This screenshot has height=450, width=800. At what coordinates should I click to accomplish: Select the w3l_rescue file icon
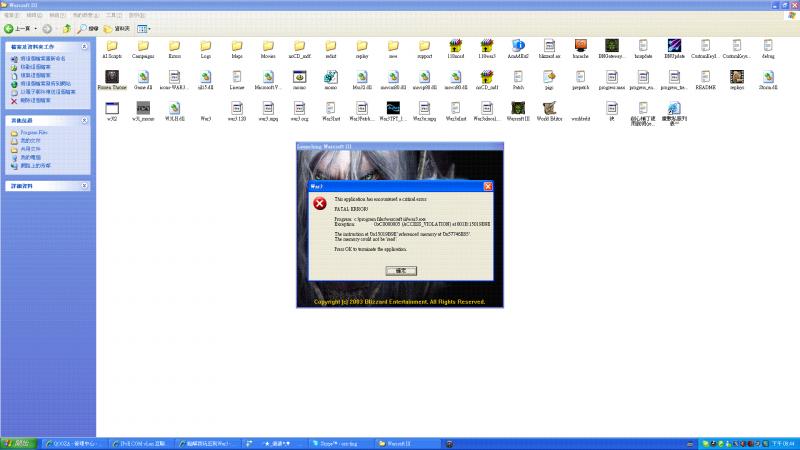point(143,112)
